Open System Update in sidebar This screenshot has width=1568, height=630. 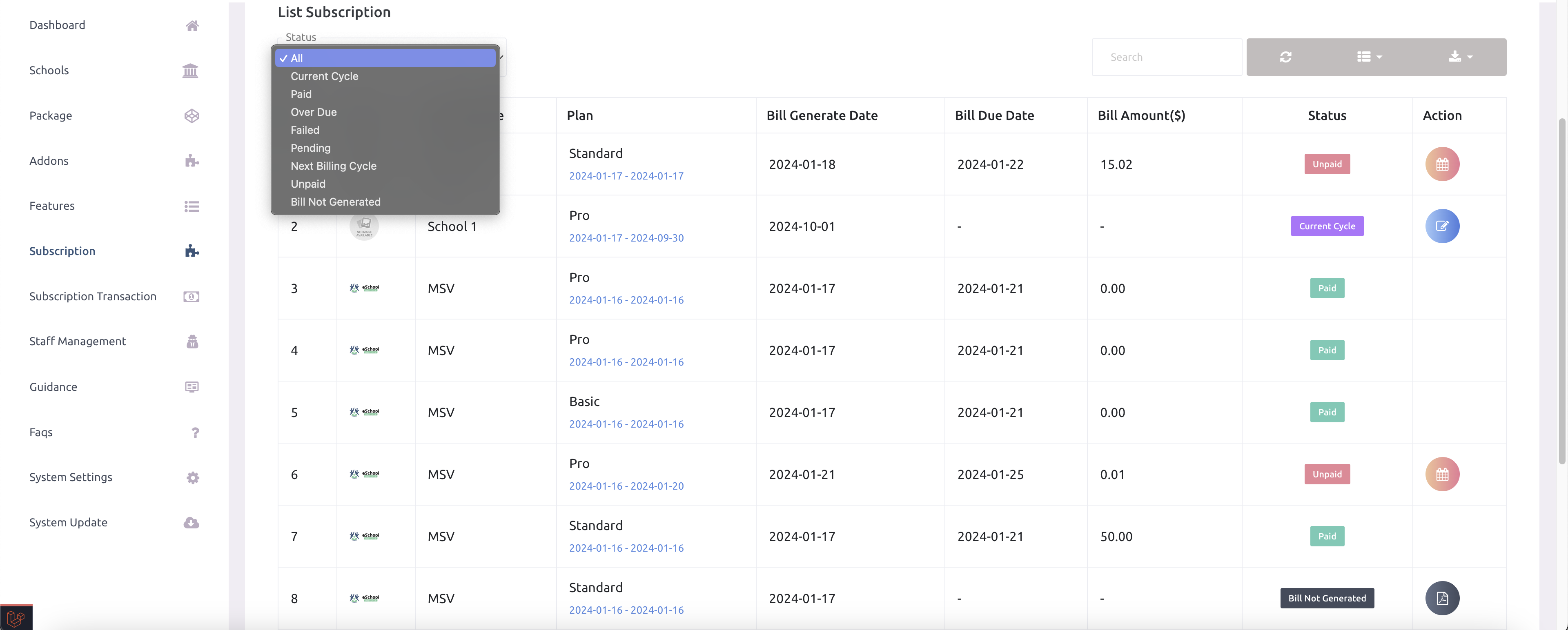pyautogui.click(x=68, y=522)
